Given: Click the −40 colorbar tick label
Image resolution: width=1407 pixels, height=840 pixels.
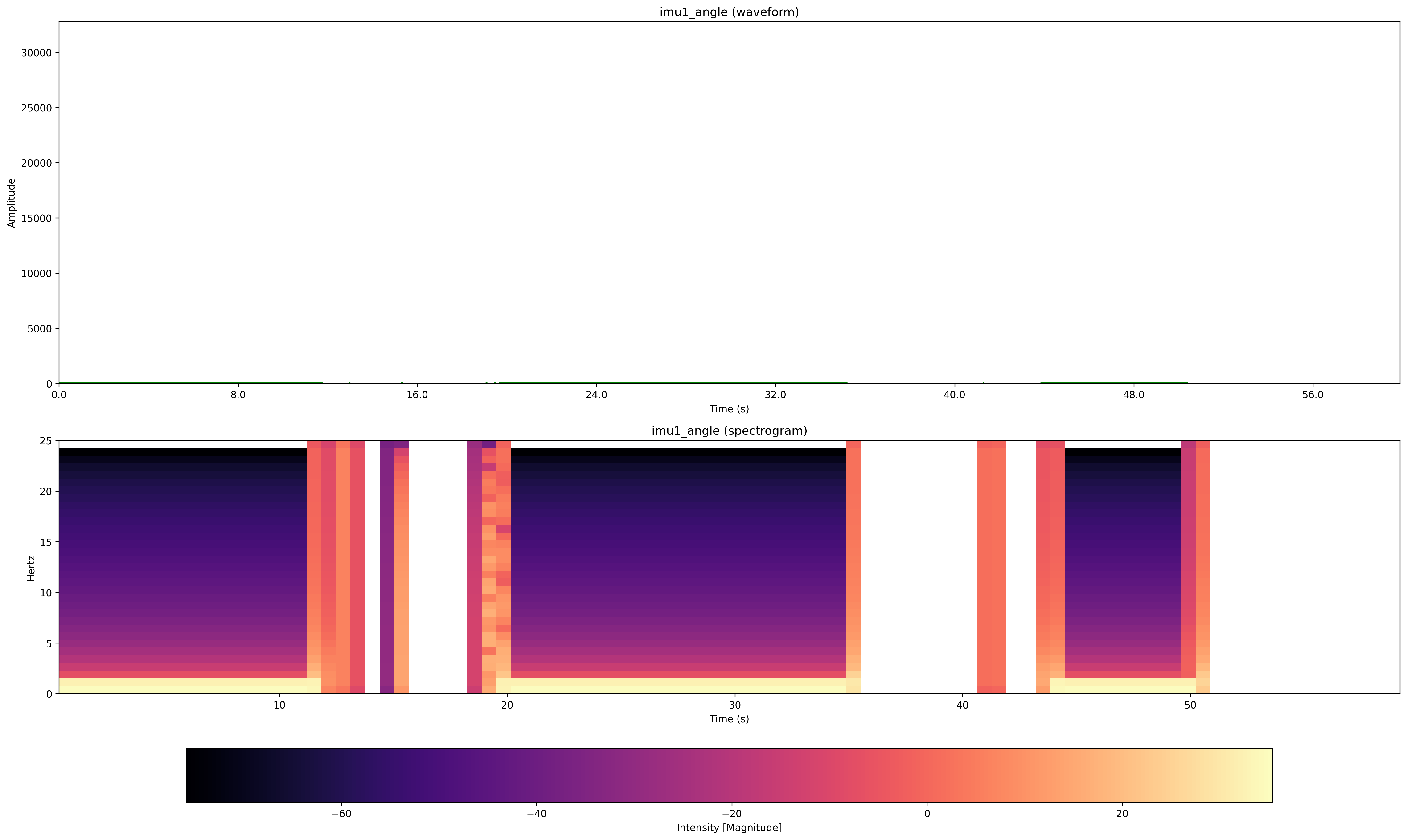Looking at the screenshot, I should pos(536,814).
